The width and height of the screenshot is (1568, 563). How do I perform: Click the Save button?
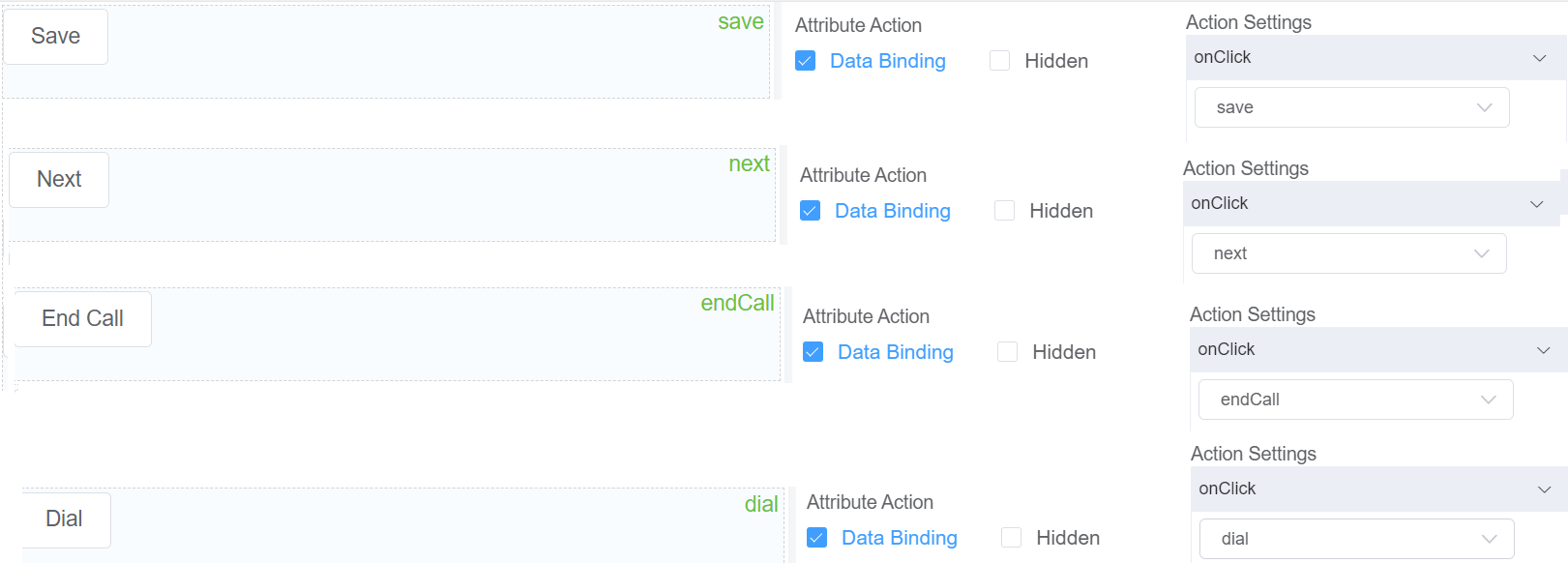tap(55, 37)
